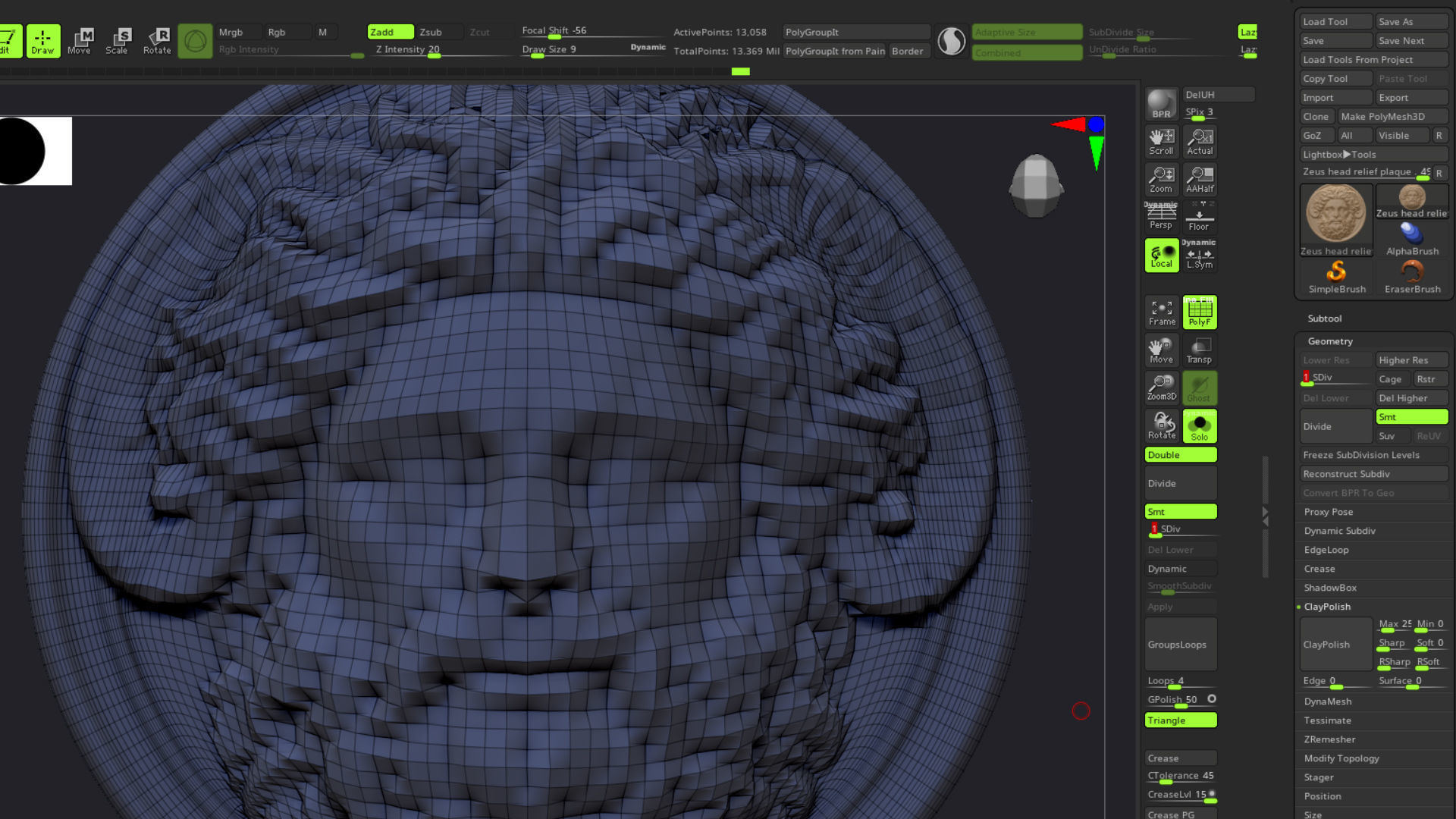Expand the DynaMesh section
The image size is (1456, 819).
click(1328, 701)
